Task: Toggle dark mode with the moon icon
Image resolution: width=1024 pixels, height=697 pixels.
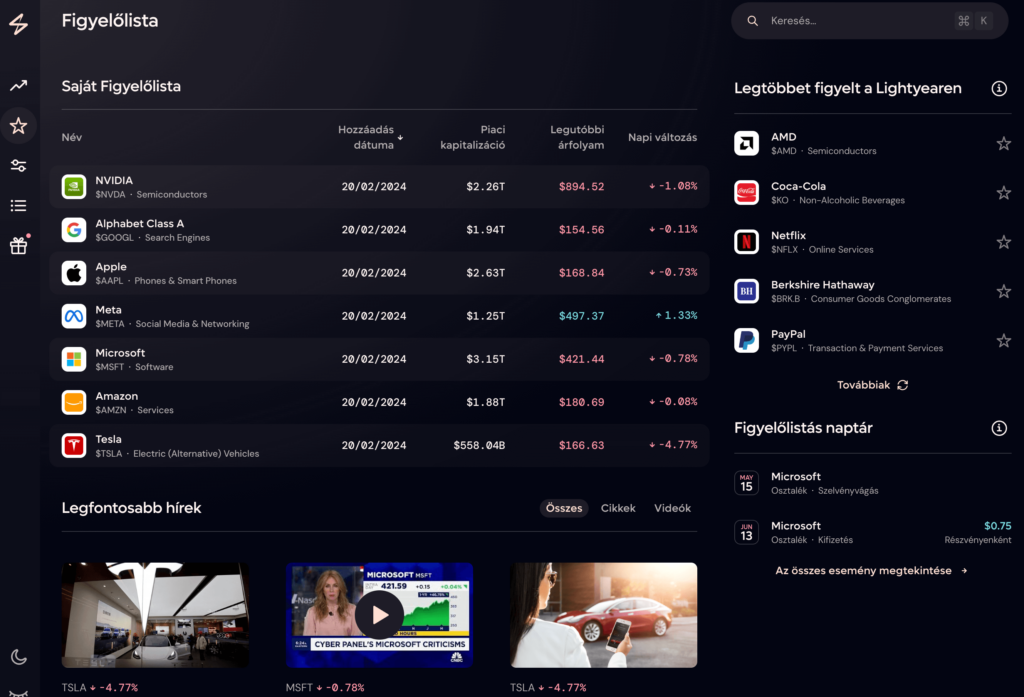Action: [x=18, y=657]
